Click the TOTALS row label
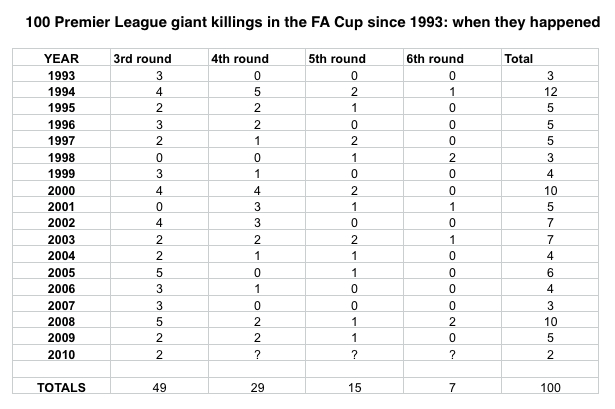 point(61,387)
